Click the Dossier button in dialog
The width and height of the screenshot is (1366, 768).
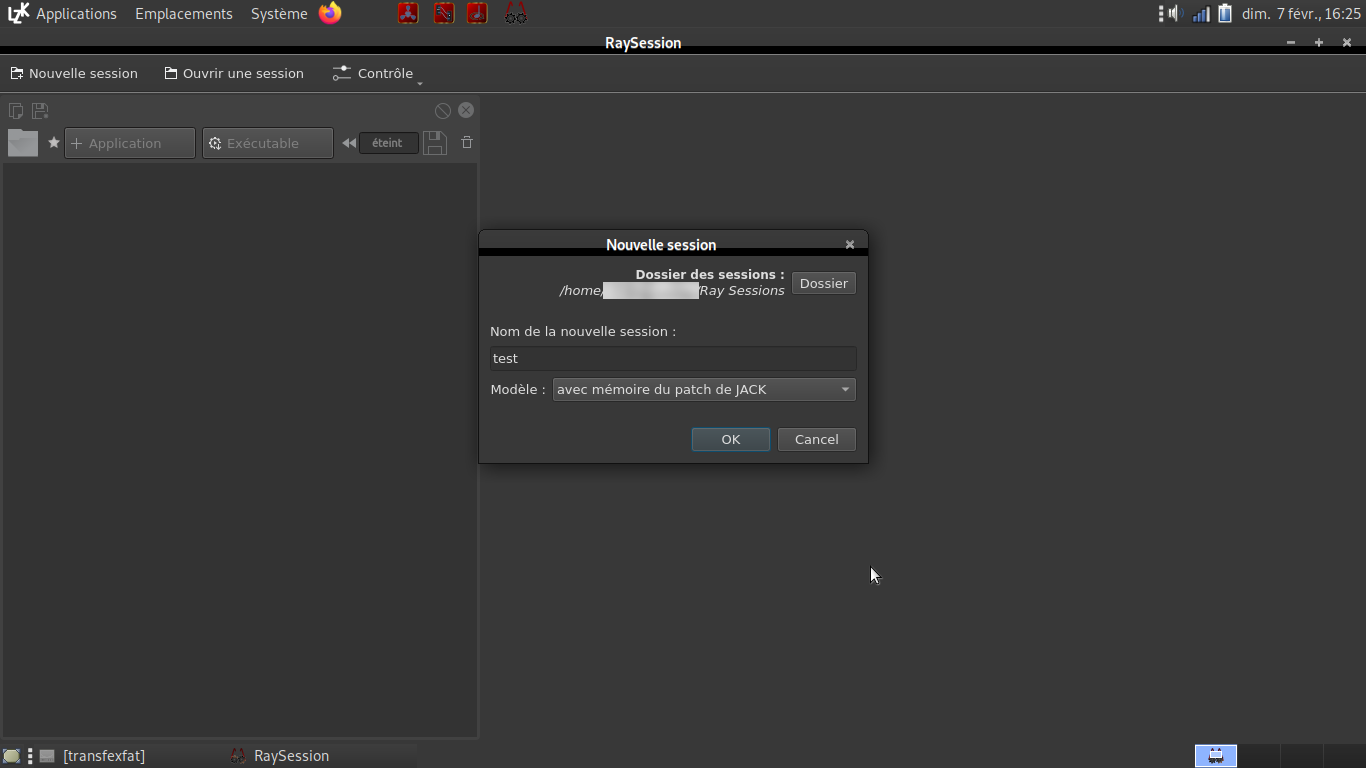pyautogui.click(x=824, y=283)
